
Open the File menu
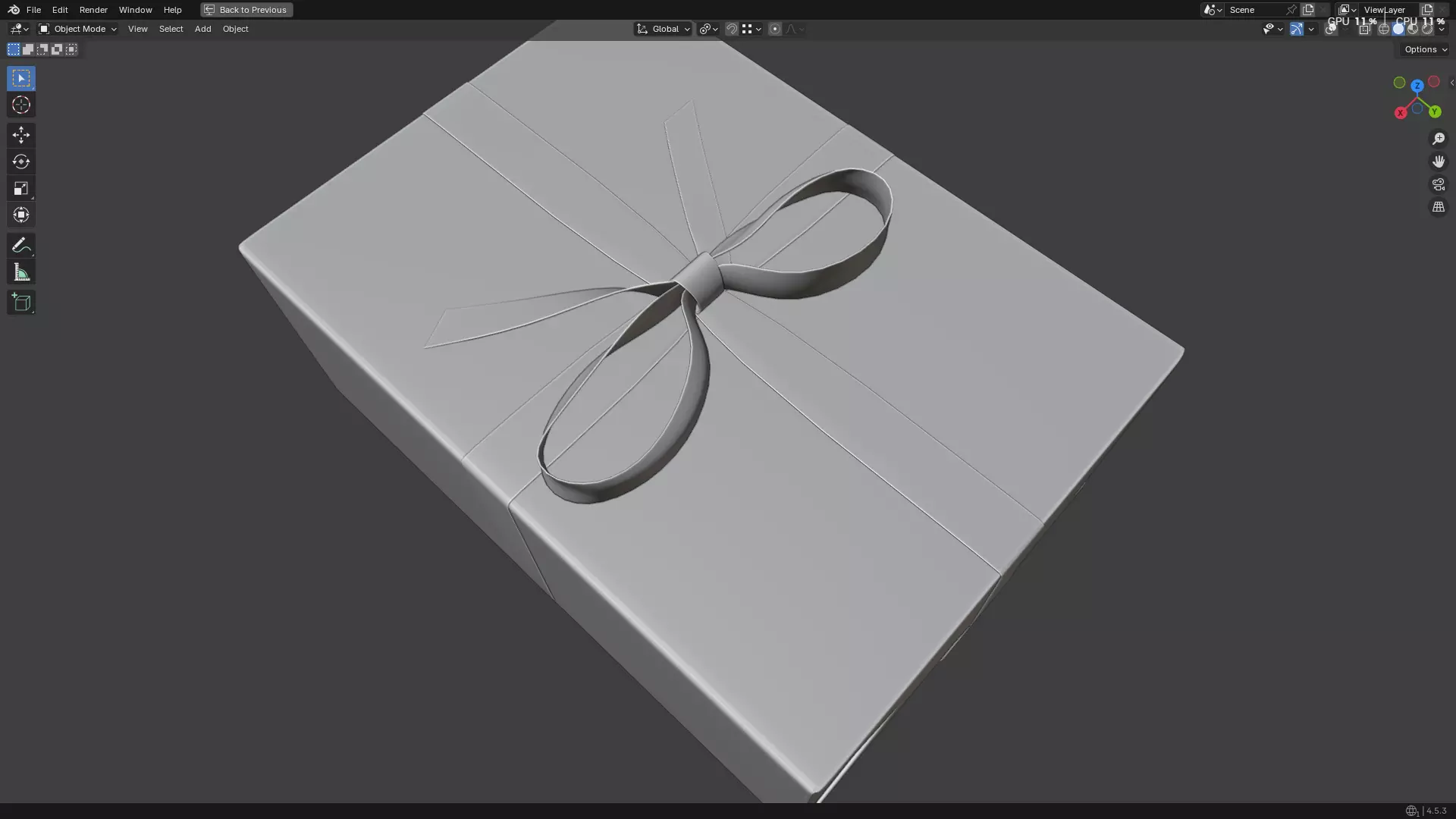33,10
